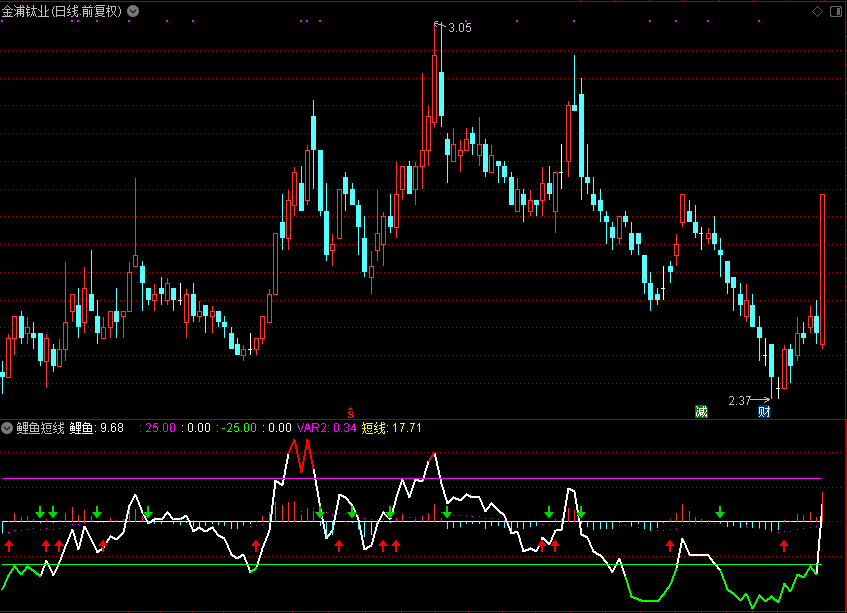Click the diamond icon in the top-right corner

tap(817, 11)
